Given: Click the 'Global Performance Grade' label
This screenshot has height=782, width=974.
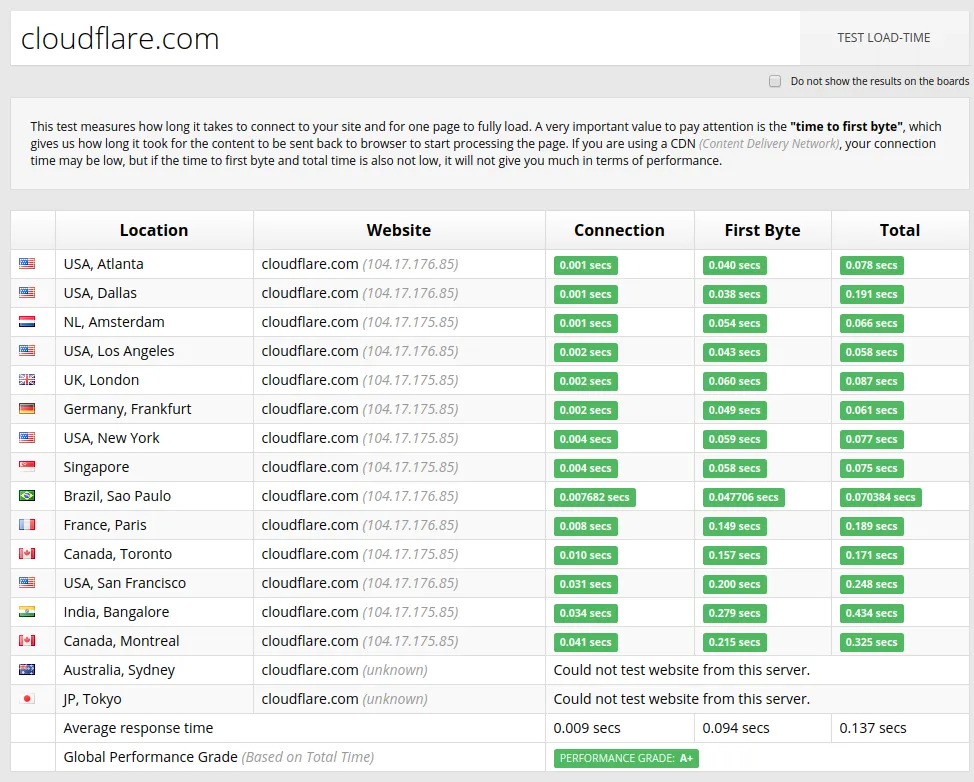Looking at the screenshot, I should coord(150,757).
